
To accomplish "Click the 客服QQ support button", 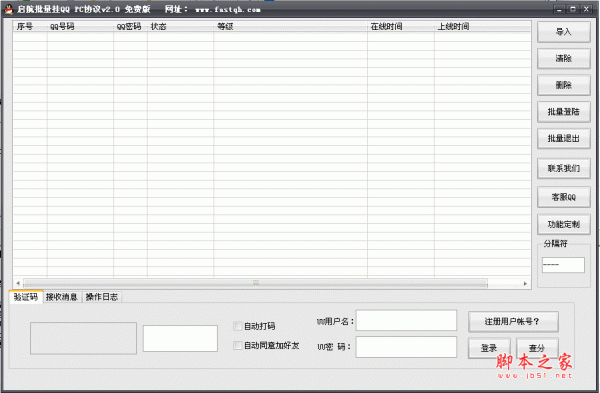I will tap(564, 197).
